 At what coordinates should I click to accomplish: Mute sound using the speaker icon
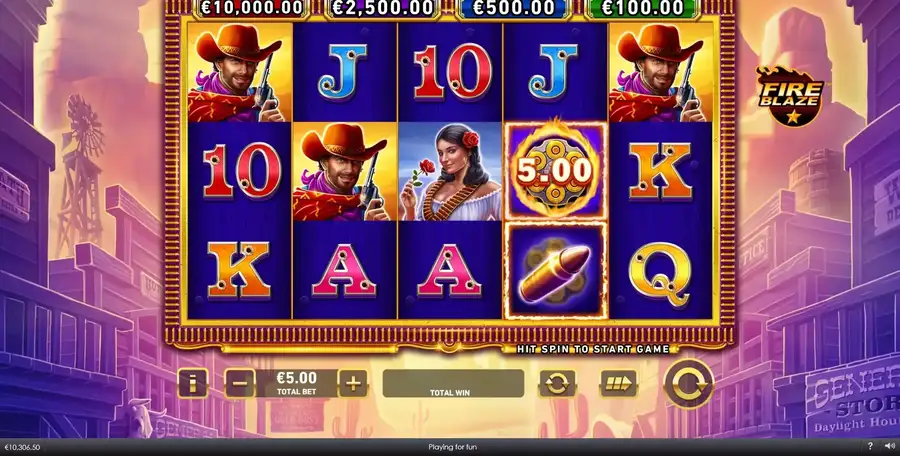[x=889, y=446]
